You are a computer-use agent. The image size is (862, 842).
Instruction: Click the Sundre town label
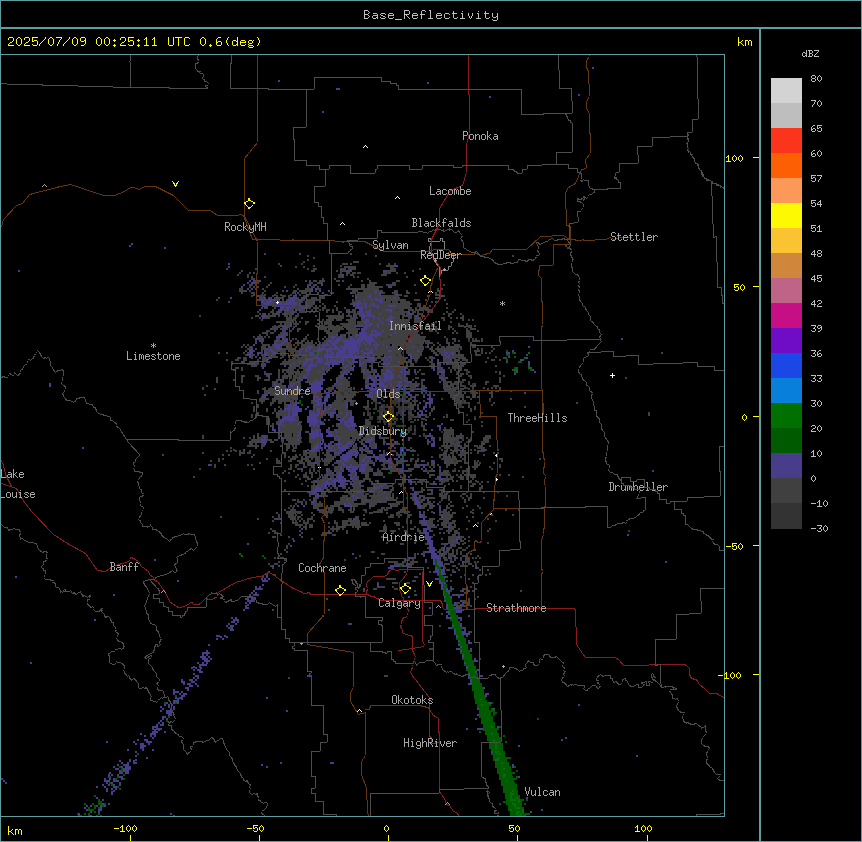(x=292, y=391)
